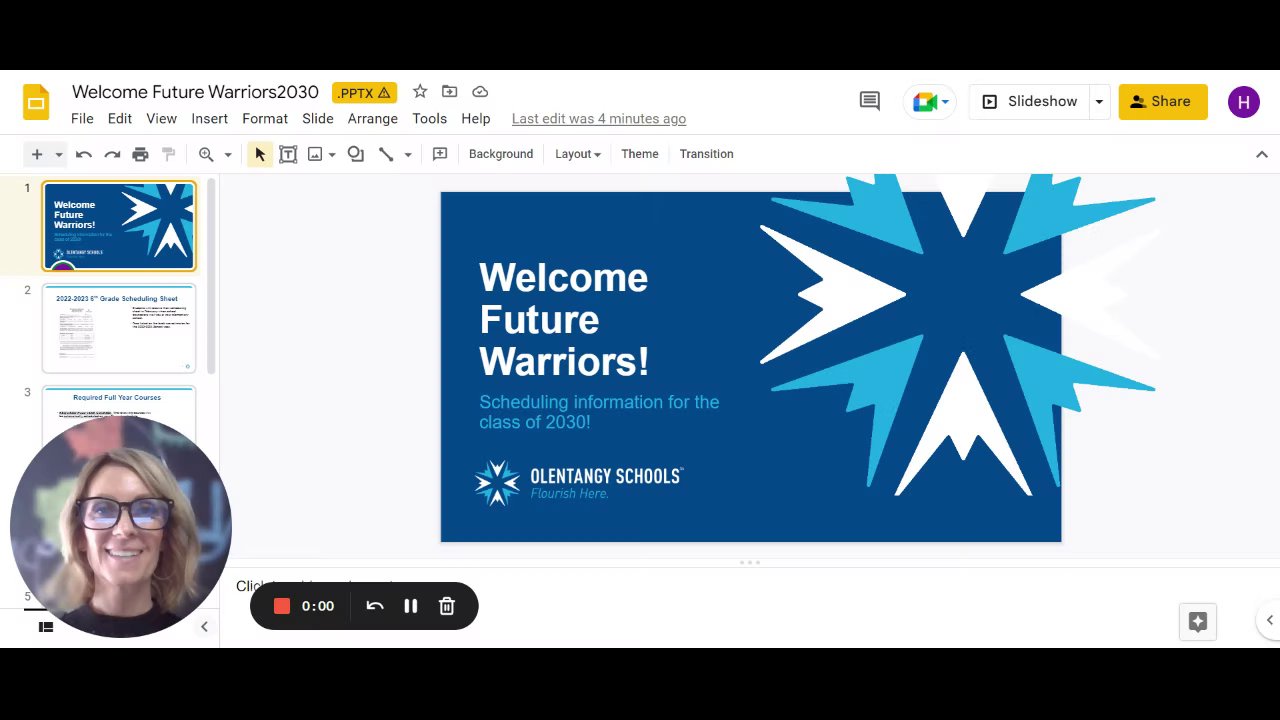Click the Share button

(x=1163, y=101)
